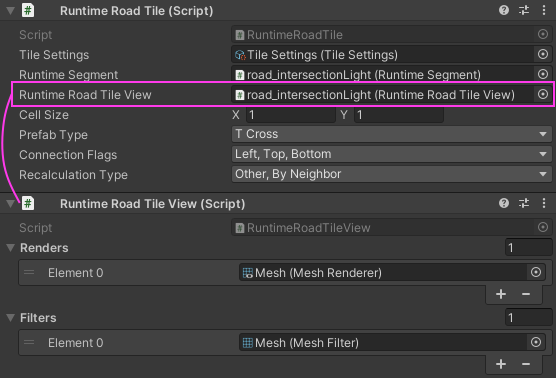Click the Connection Flags label

[68, 155]
